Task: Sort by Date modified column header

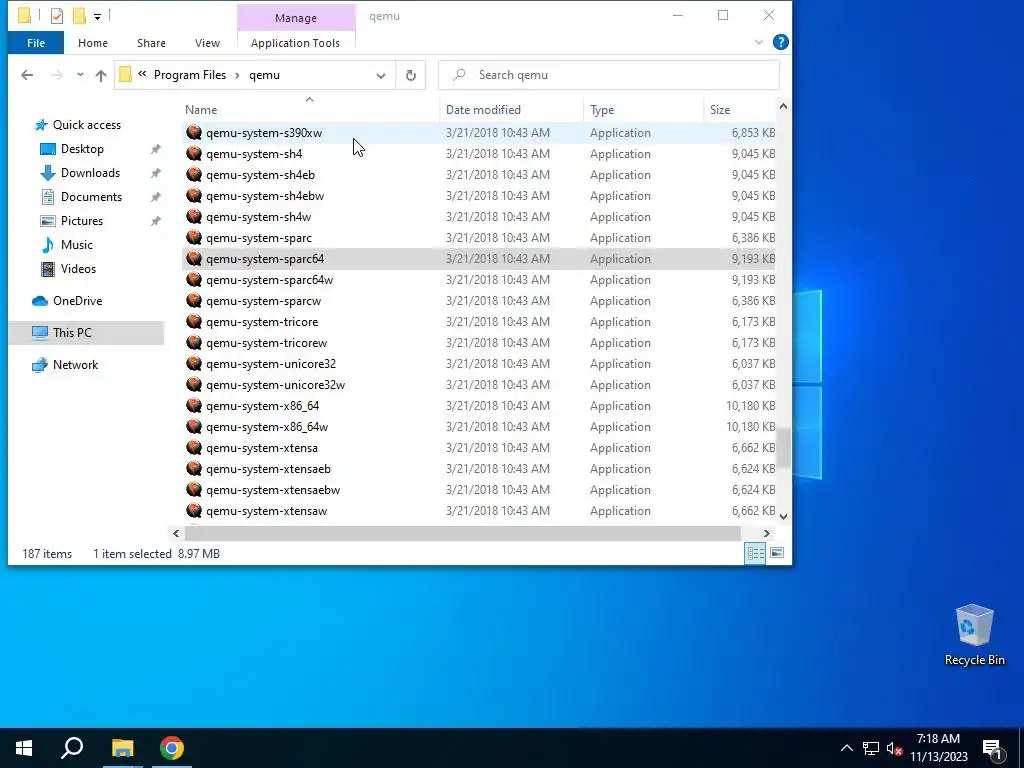Action: pos(512,110)
